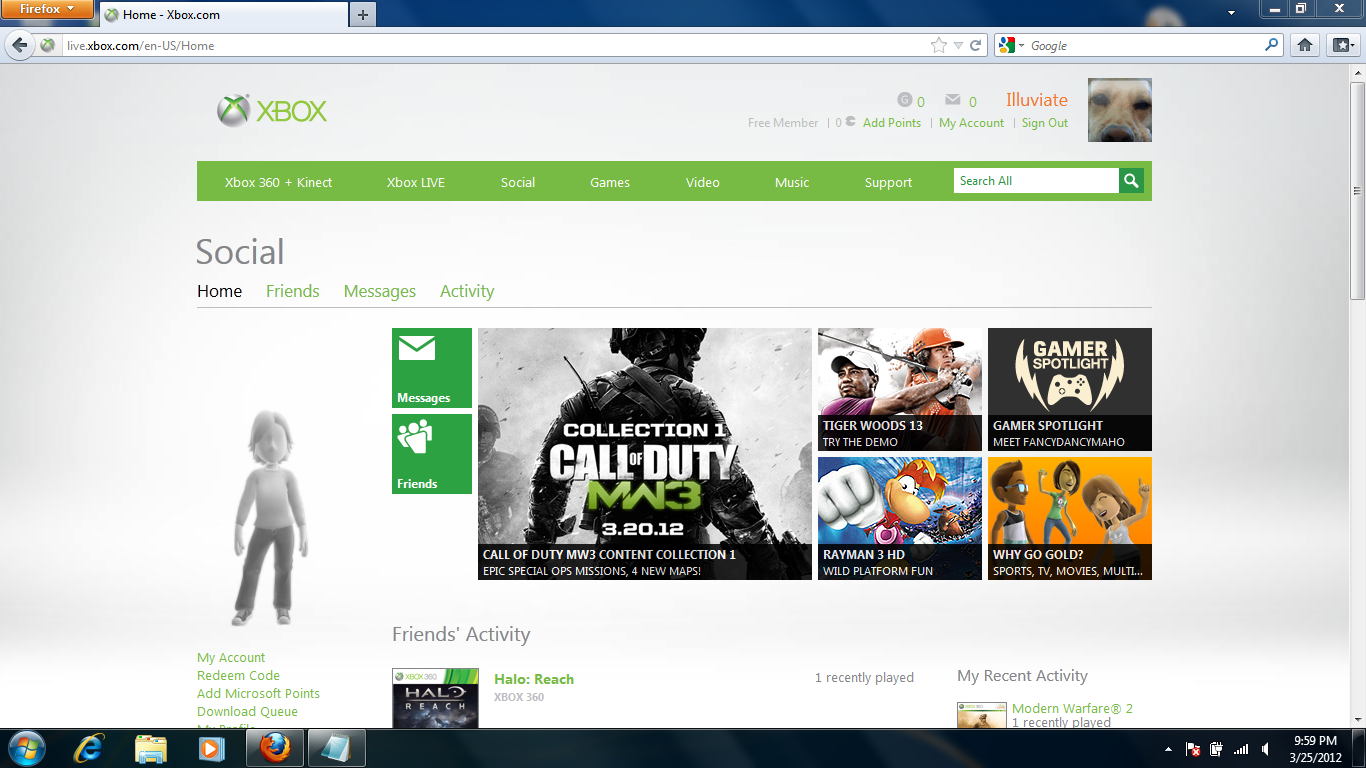The image size is (1366, 768).
Task: Open Social in the green navigation bar
Action: point(518,182)
